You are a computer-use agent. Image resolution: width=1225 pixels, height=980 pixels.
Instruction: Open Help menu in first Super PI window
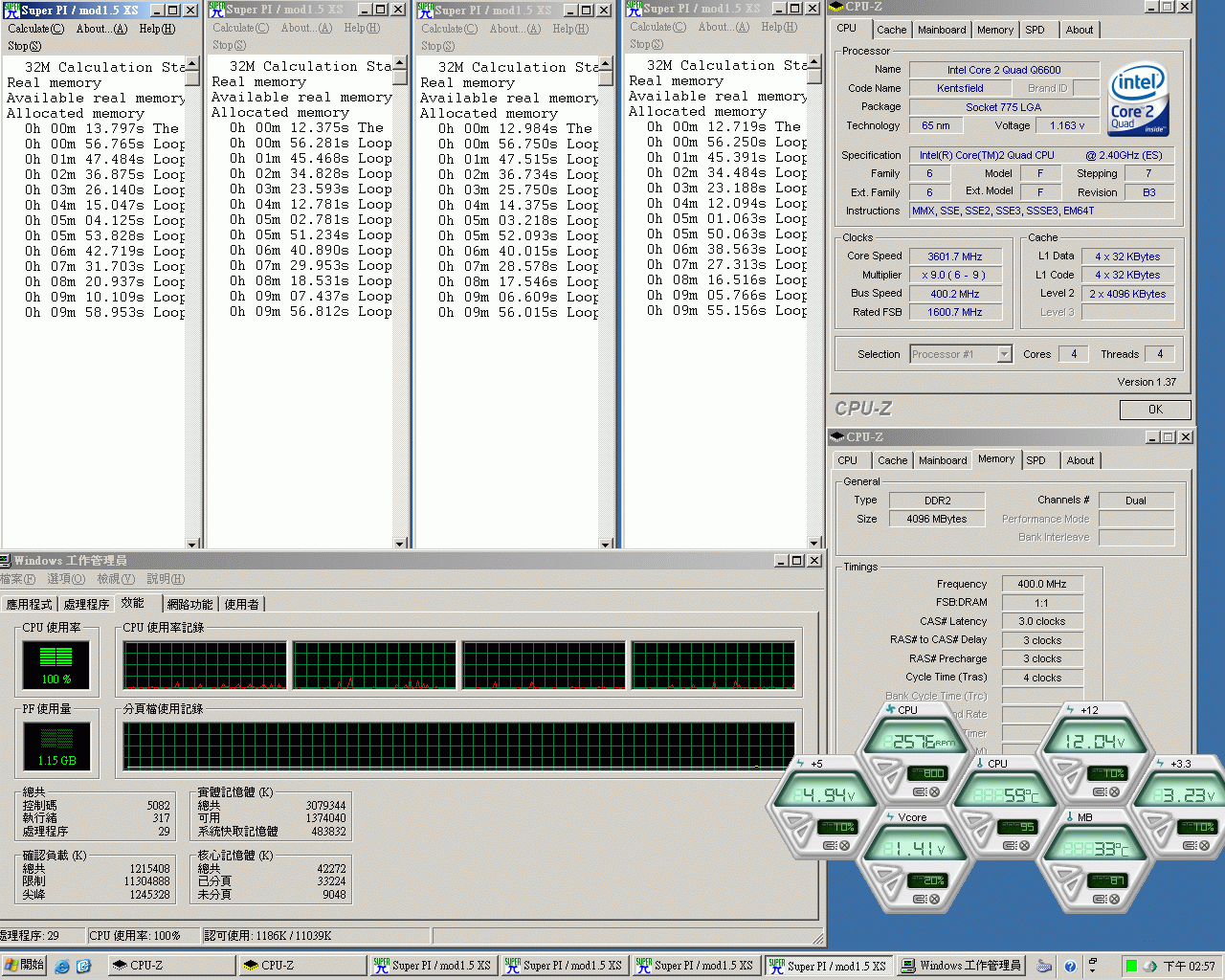pos(157,29)
